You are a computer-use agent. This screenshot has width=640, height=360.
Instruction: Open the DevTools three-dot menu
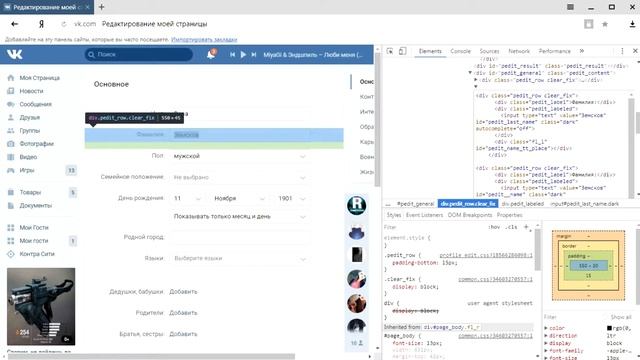(x=622, y=51)
